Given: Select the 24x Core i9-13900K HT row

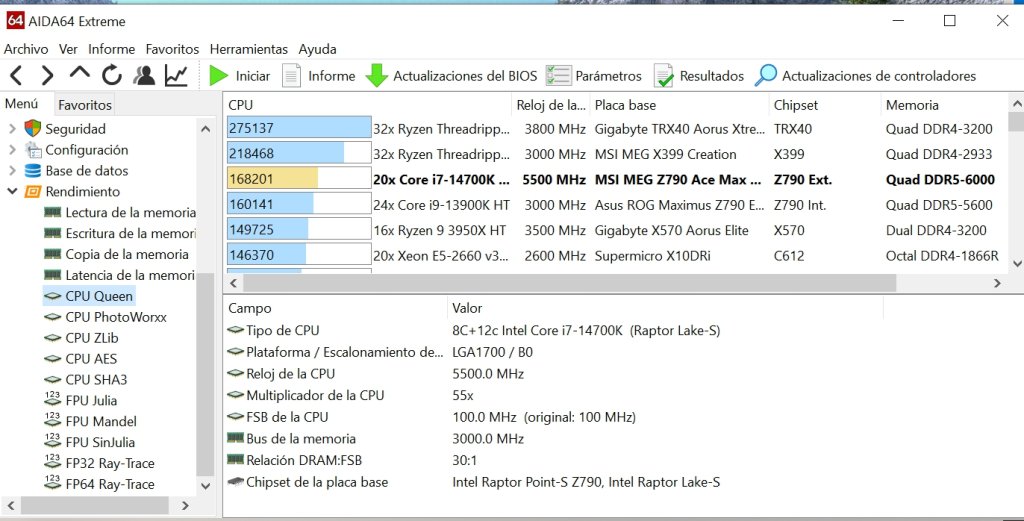Looking at the screenshot, I should [617, 204].
